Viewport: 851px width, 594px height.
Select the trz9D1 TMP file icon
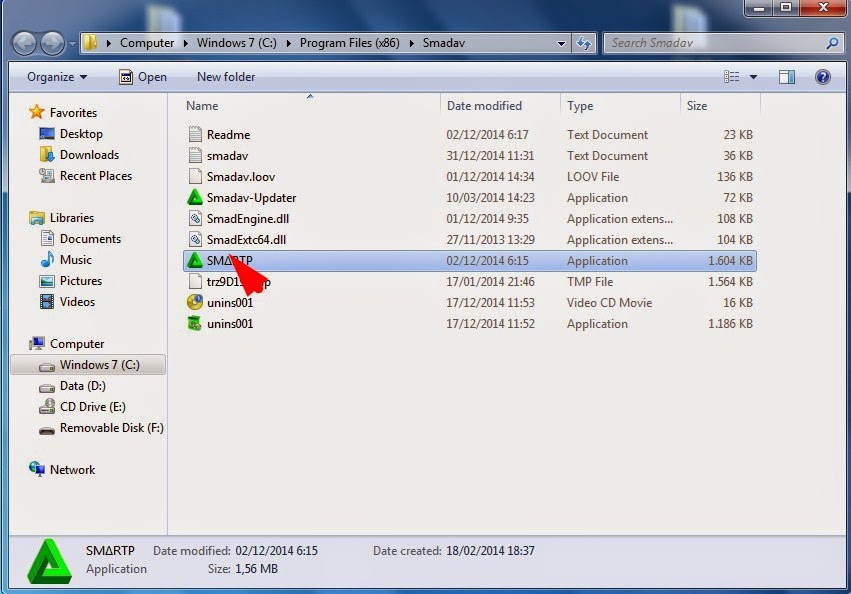(x=195, y=282)
